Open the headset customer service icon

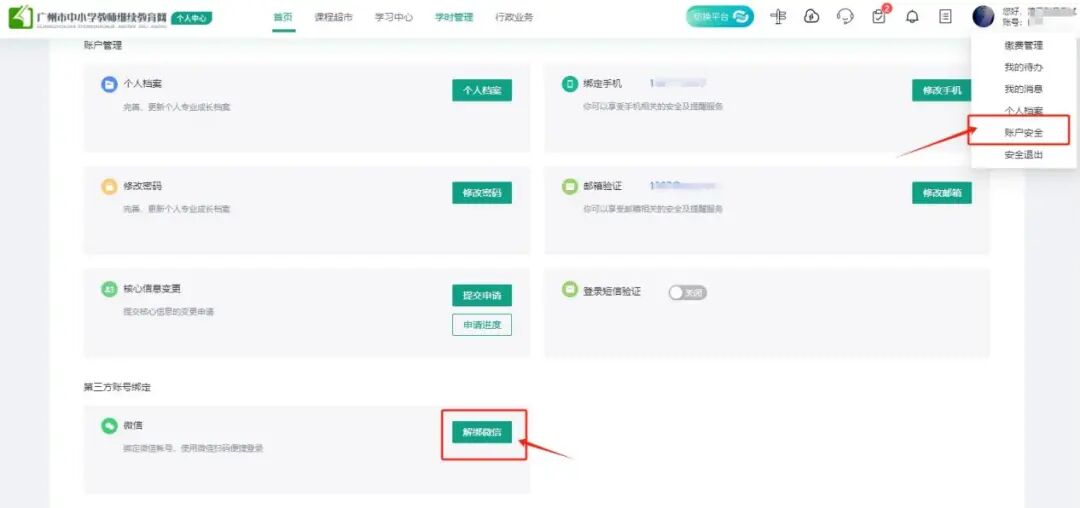[x=845, y=17]
